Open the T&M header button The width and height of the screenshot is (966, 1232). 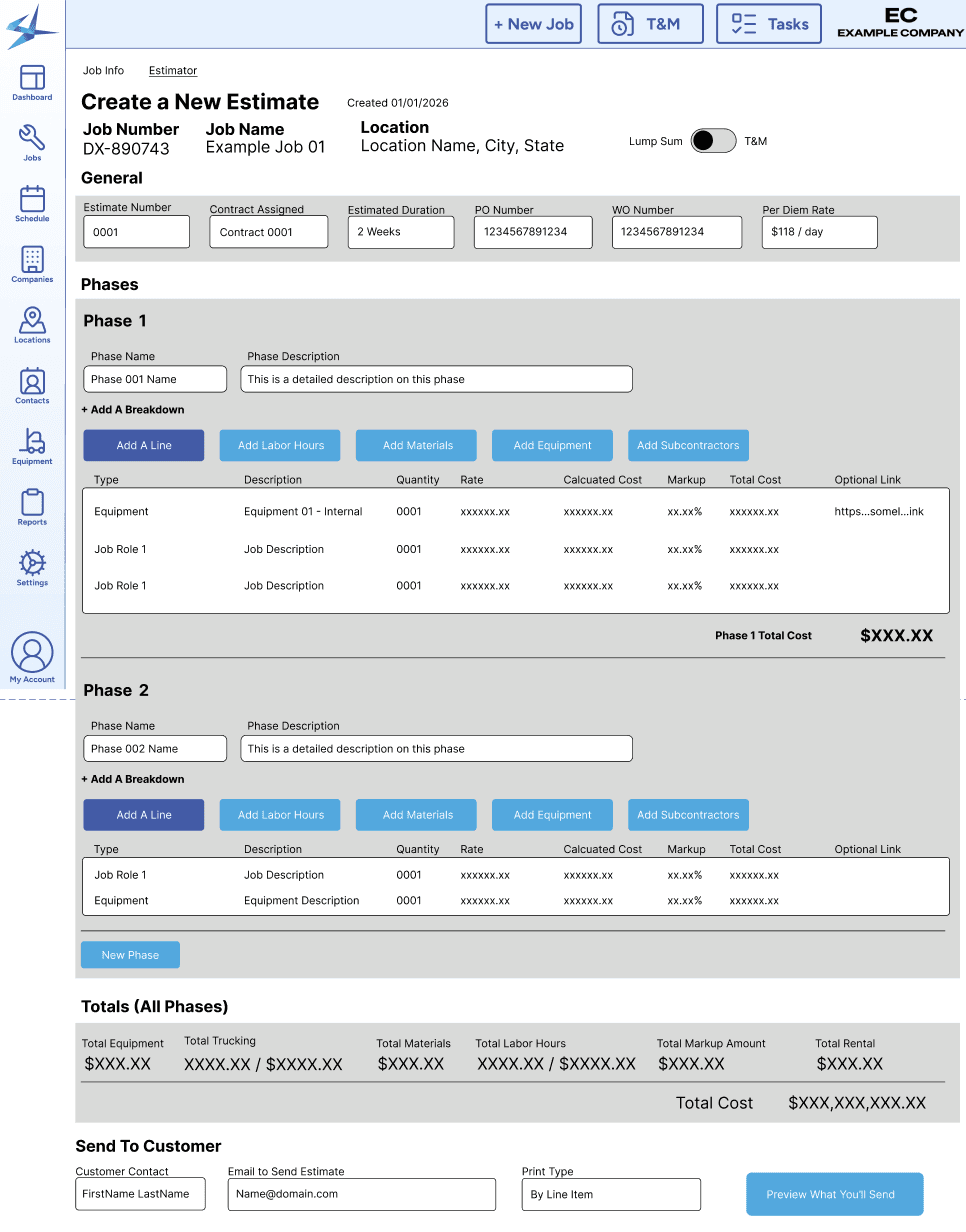coord(650,24)
